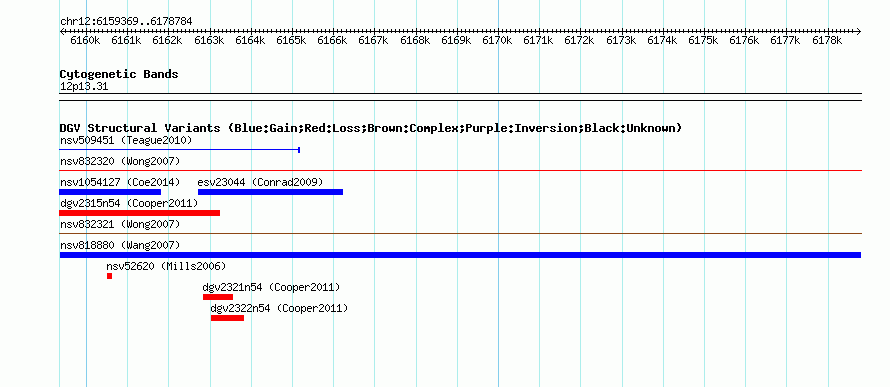Viewport: 890px width, 387px height.
Task: Click the dgv2322n54 (Cooper2011) label
Action: tap(279, 308)
